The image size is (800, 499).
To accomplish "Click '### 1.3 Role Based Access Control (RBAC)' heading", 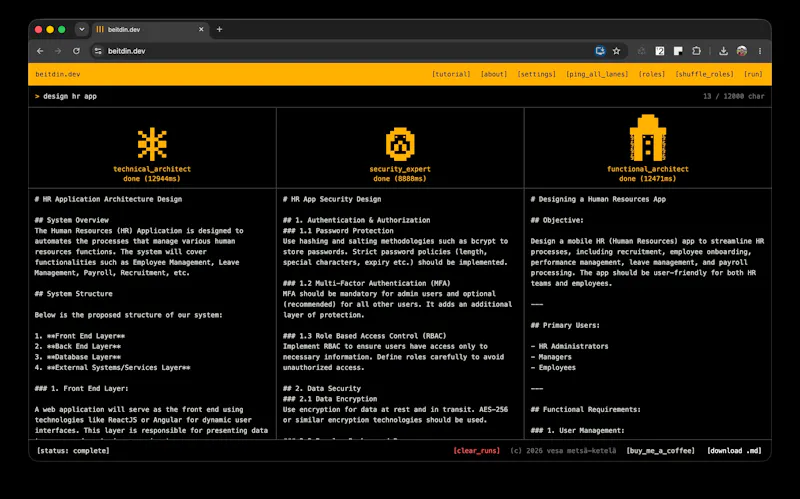I will click(x=365, y=336).
